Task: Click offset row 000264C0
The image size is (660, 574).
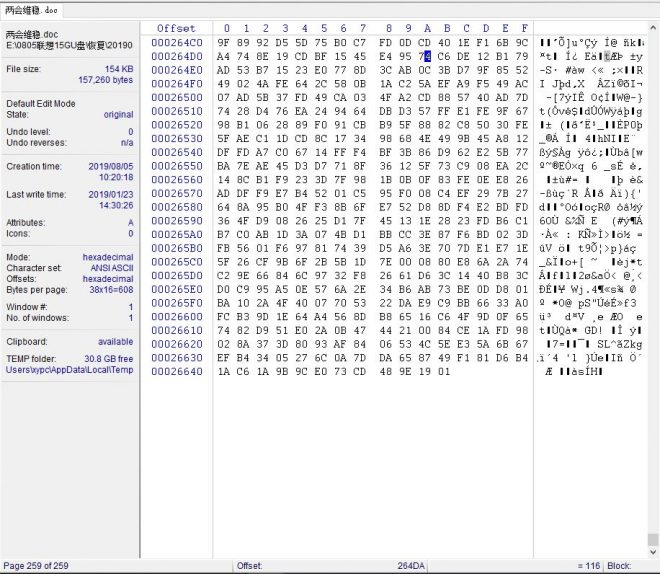Action: (x=176, y=43)
